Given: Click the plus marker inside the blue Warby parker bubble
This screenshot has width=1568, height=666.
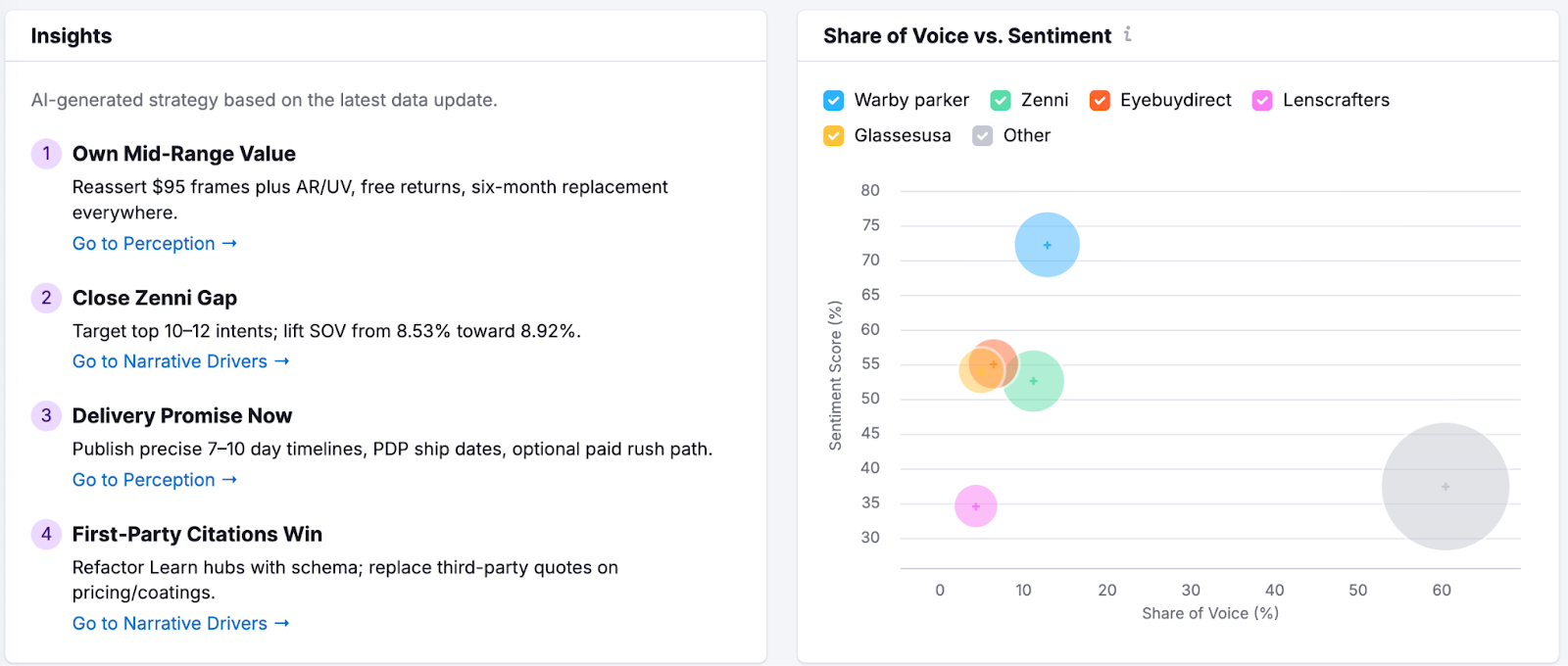Looking at the screenshot, I should (x=1046, y=245).
